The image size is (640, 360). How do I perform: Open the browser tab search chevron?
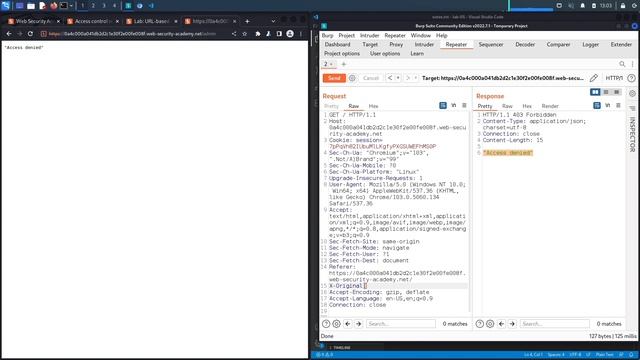coord(273,21)
